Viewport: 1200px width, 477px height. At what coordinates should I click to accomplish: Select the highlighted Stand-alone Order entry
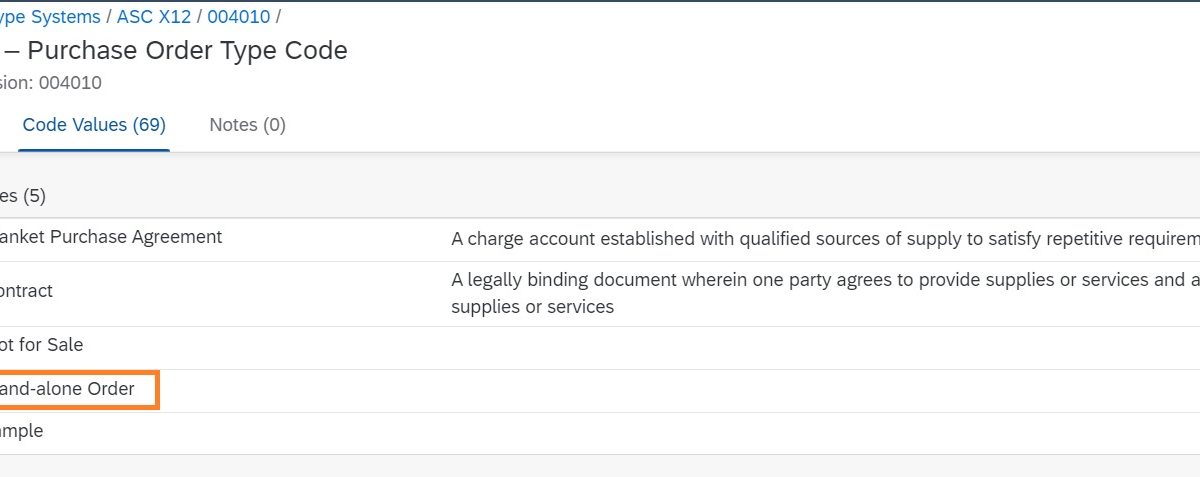tap(68, 389)
